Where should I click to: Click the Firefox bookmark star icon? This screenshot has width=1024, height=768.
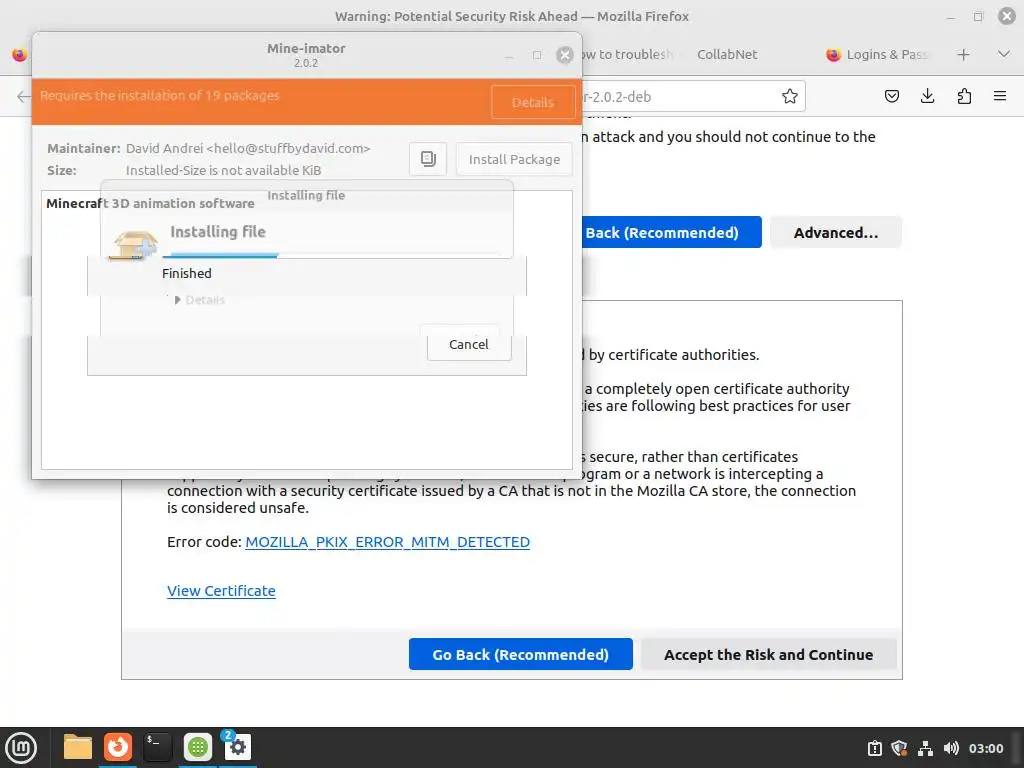(790, 97)
